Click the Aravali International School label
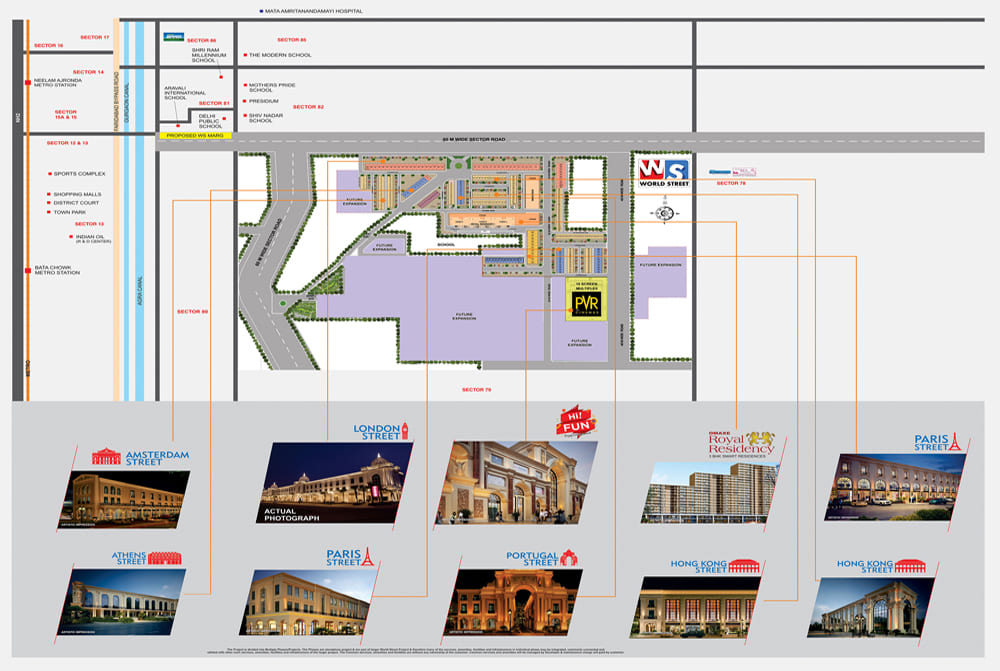Viewport: 1000px width, 671px height. tap(185, 93)
